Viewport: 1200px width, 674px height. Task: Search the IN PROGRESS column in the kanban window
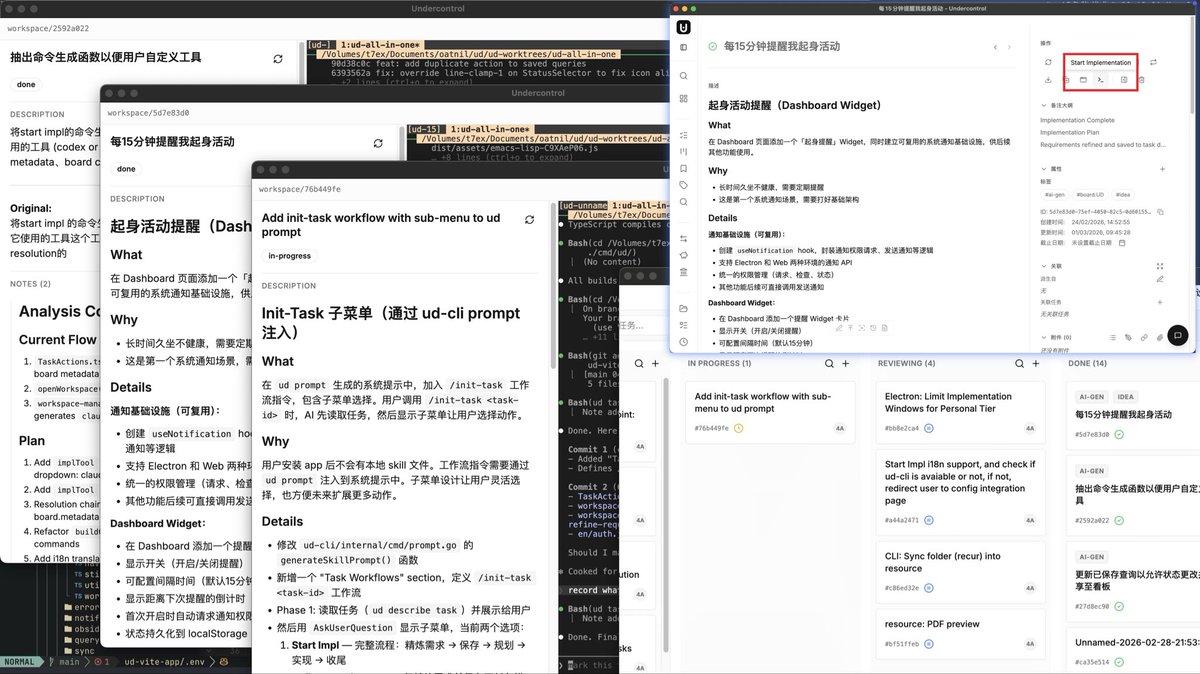(x=830, y=363)
